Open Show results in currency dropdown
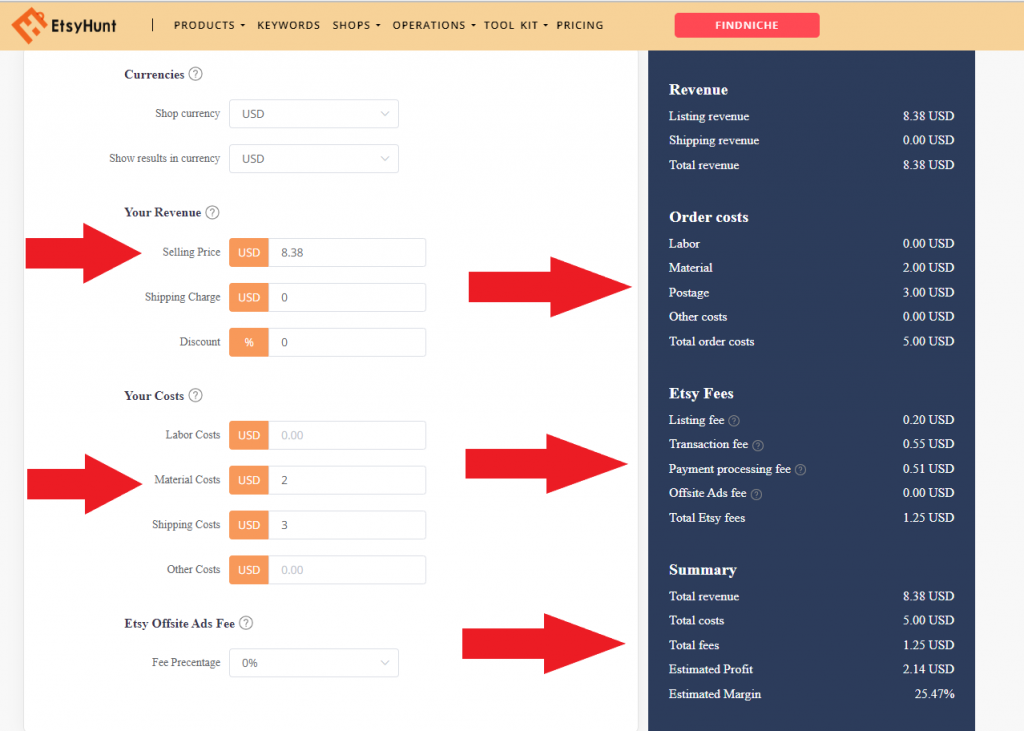1024x731 pixels. click(313, 159)
